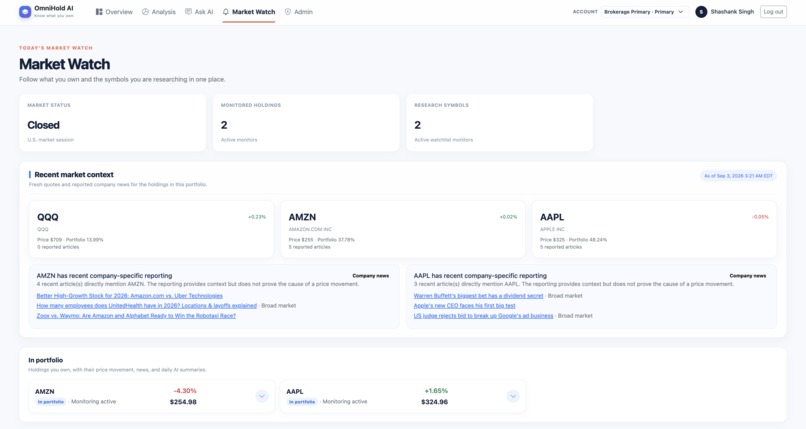Click the $254.98 price value
The height and width of the screenshot is (429, 806).
pyautogui.click(x=183, y=402)
